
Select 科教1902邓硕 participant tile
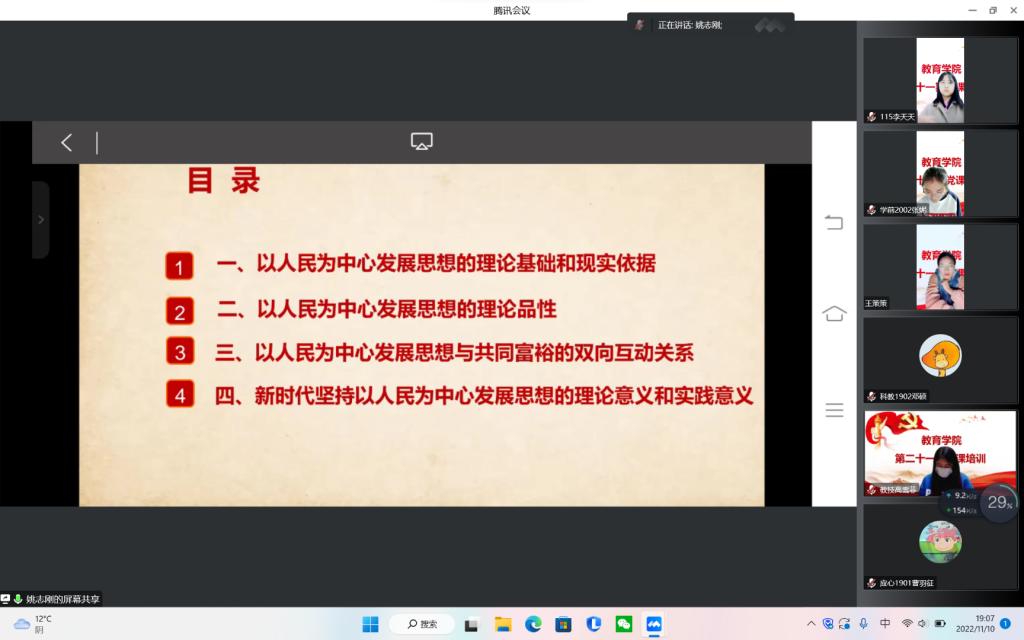coord(939,360)
